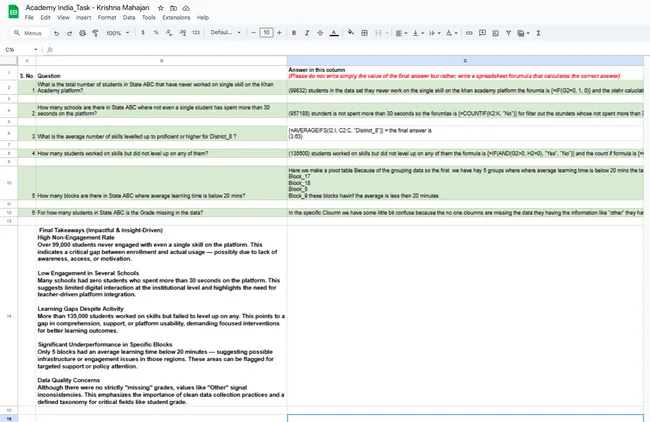This screenshot has height=422, width=650.
Task: Toggle bold formatting
Action: (294, 33)
